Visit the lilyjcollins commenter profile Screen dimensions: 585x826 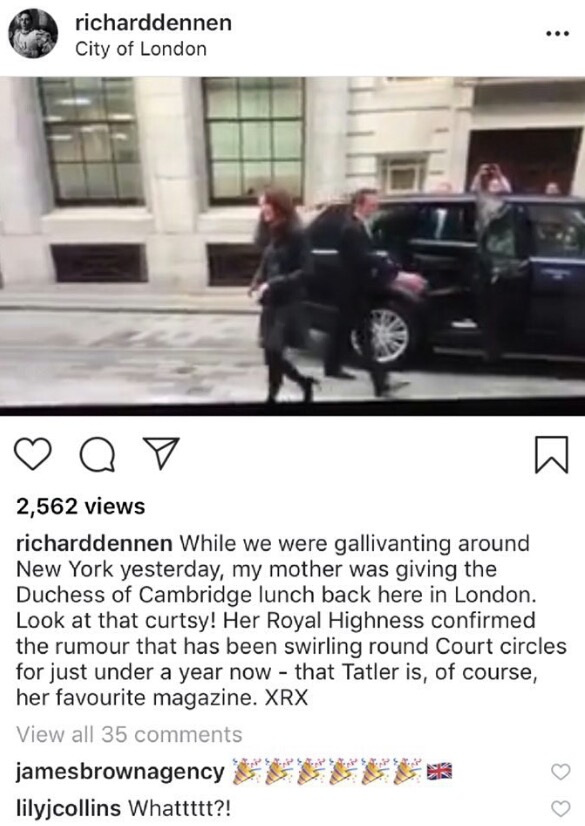click(68, 808)
